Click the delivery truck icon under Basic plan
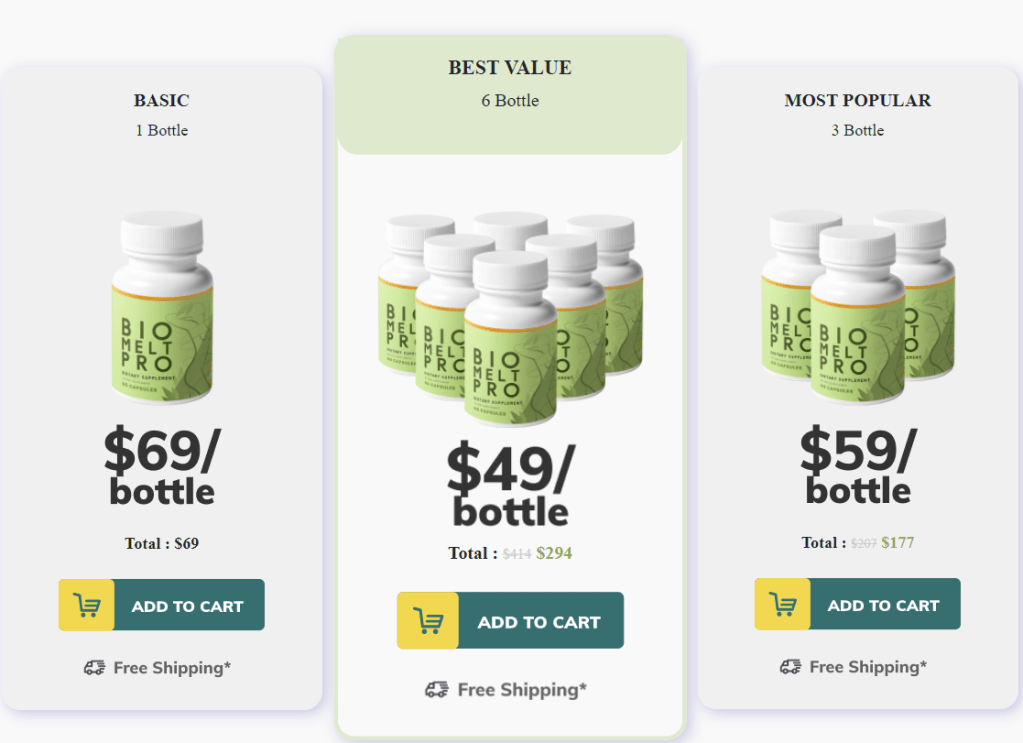This screenshot has width=1023, height=743. click(x=95, y=667)
